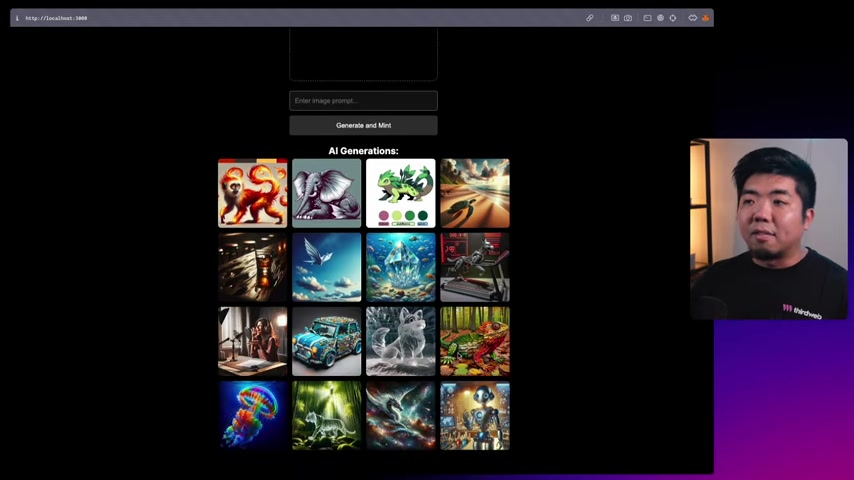Open the MetaMask fox extension icon
The image size is (854, 480).
(705, 18)
